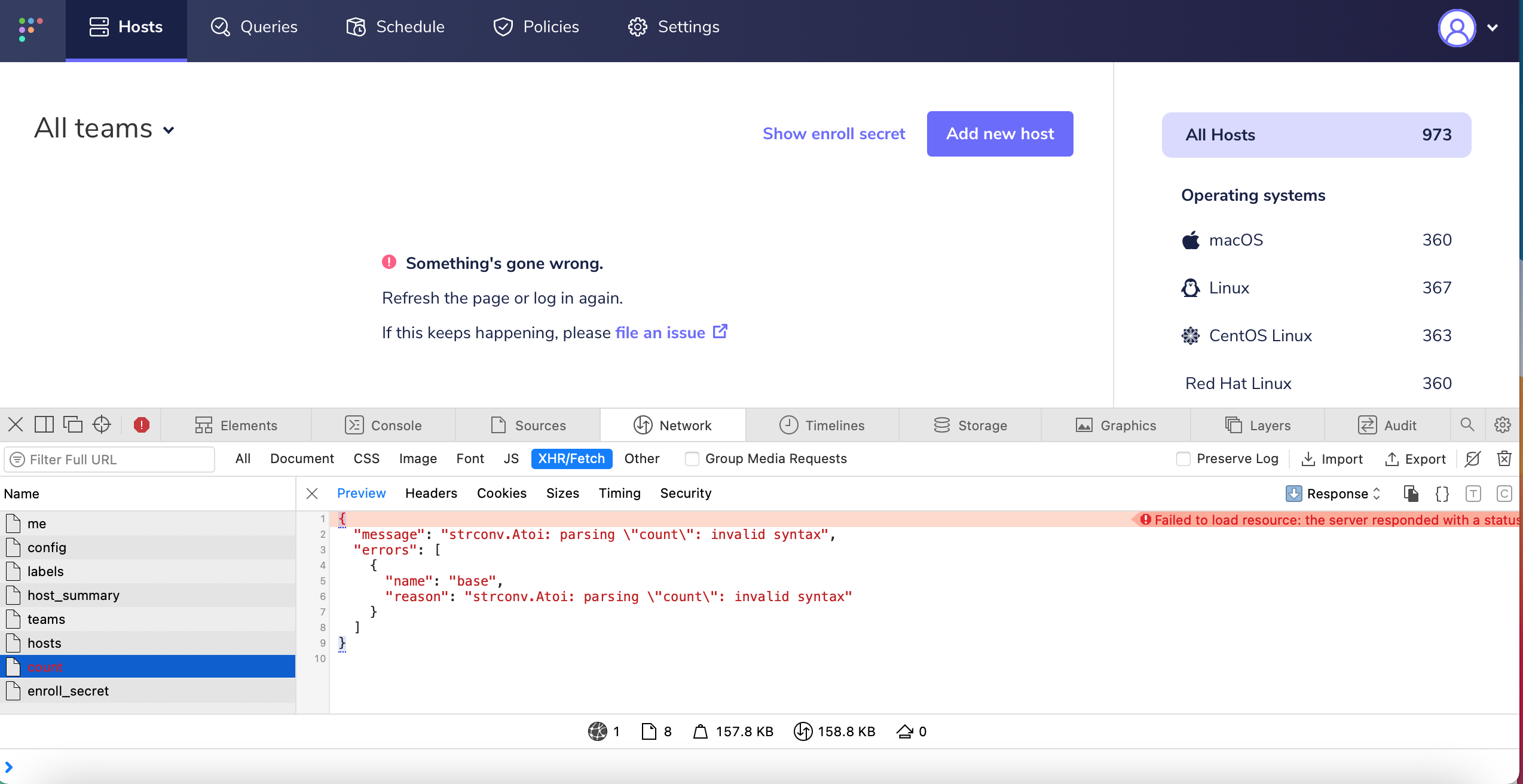Toggle the XHR/Fetch request filter
1523x784 pixels.
click(x=571, y=458)
